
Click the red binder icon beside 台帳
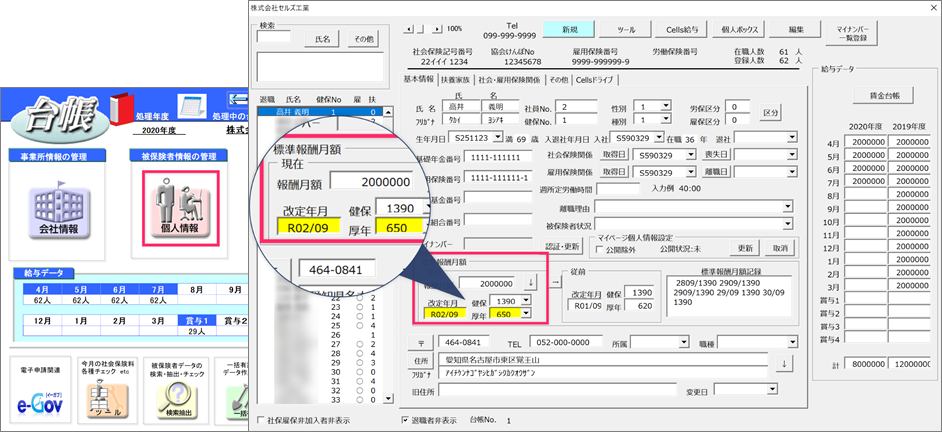pyautogui.click(x=121, y=108)
